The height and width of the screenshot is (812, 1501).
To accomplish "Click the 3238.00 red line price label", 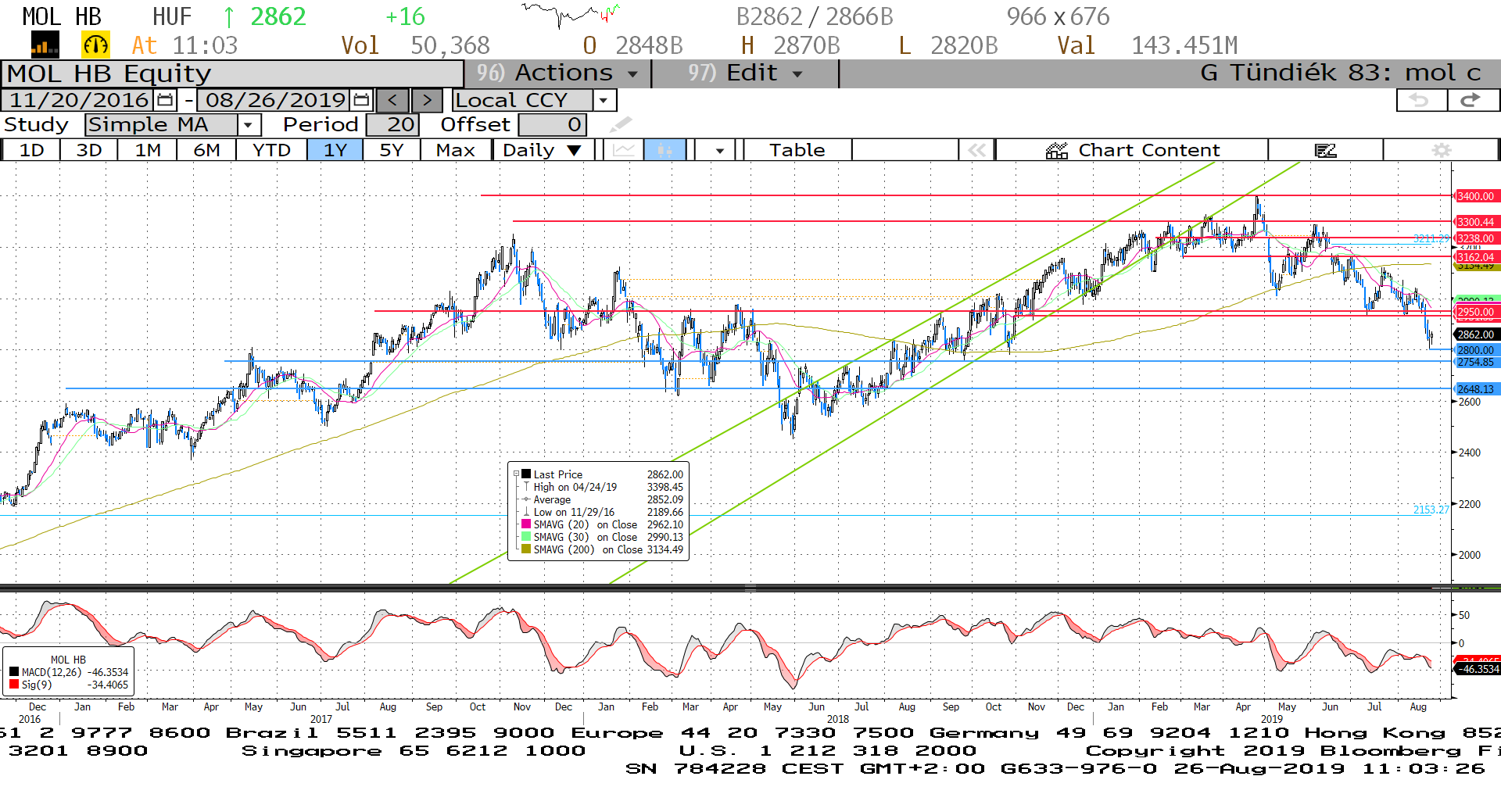I will coord(1476,238).
